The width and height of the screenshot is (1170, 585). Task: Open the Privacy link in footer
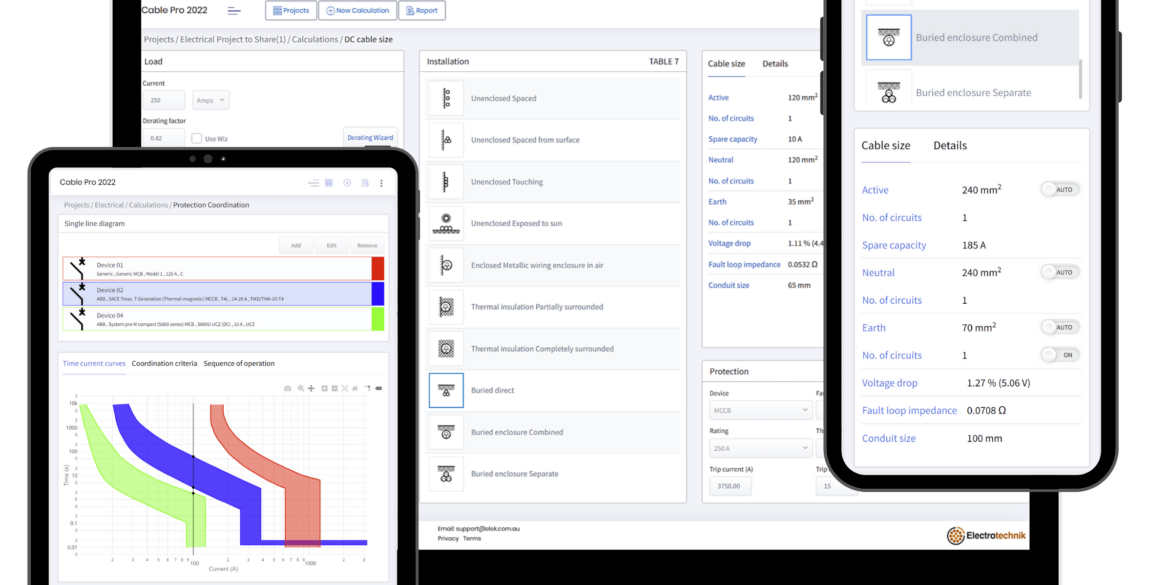pos(448,538)
